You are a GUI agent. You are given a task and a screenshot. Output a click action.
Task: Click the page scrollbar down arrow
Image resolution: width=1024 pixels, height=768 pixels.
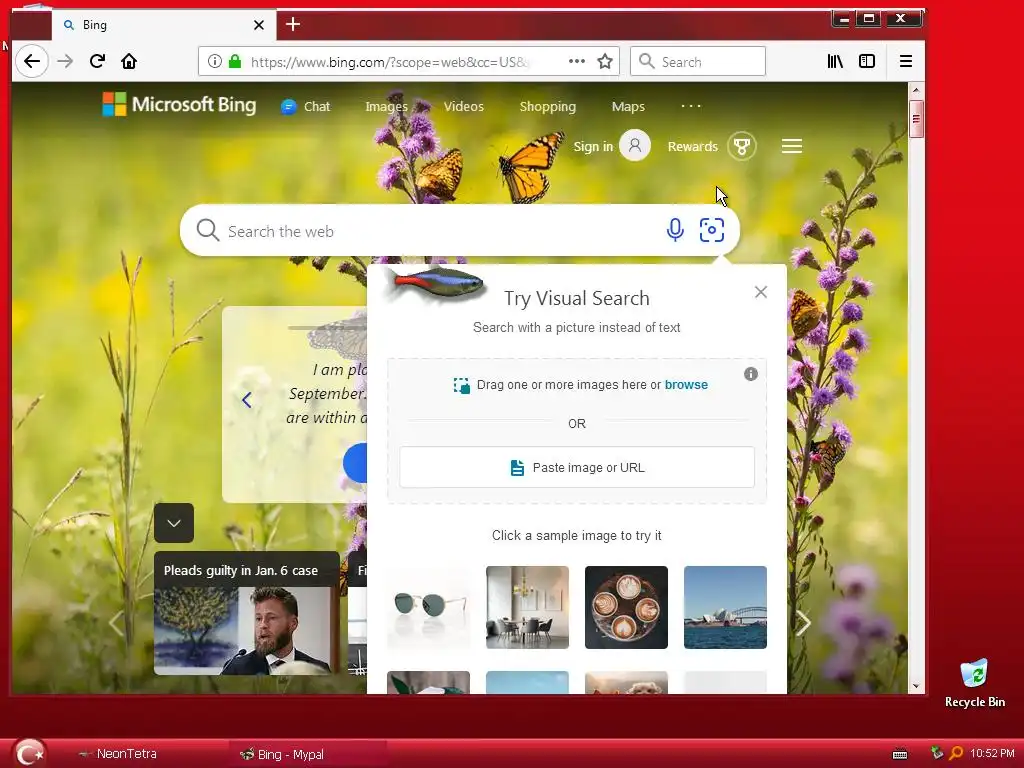pyautogui.click(x=916, y=686)
